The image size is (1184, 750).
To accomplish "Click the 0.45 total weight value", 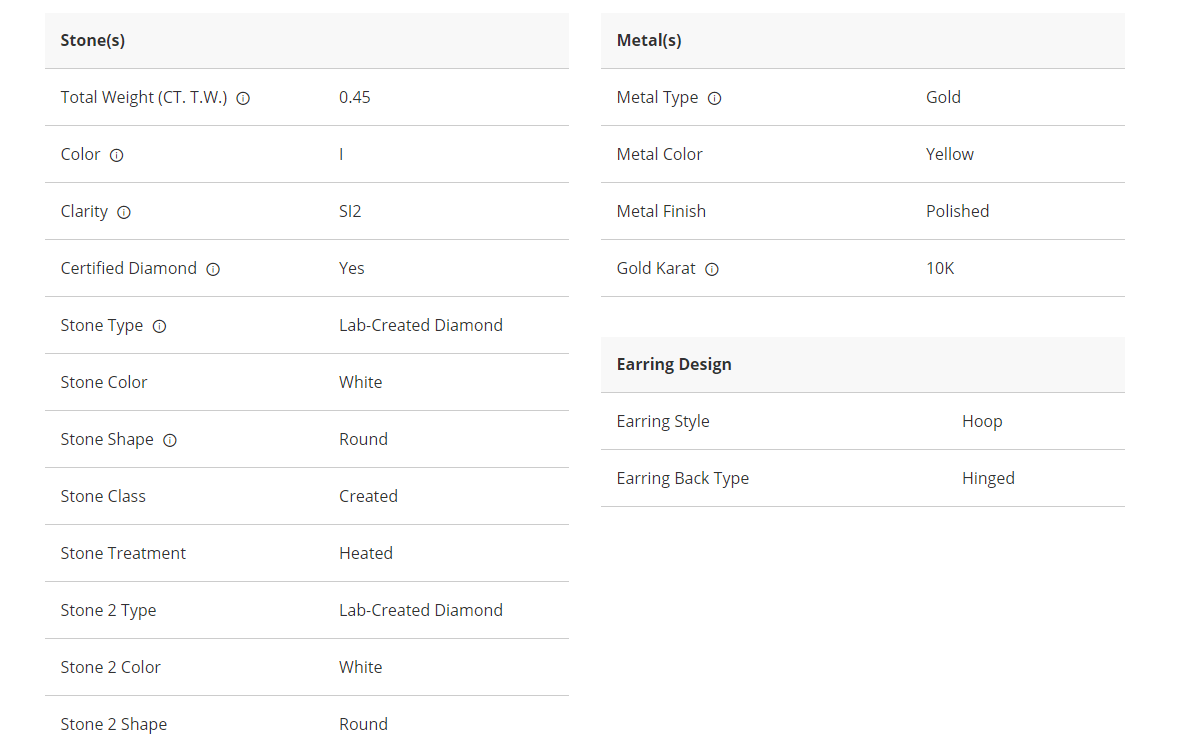I will click(x=355, y=97).
